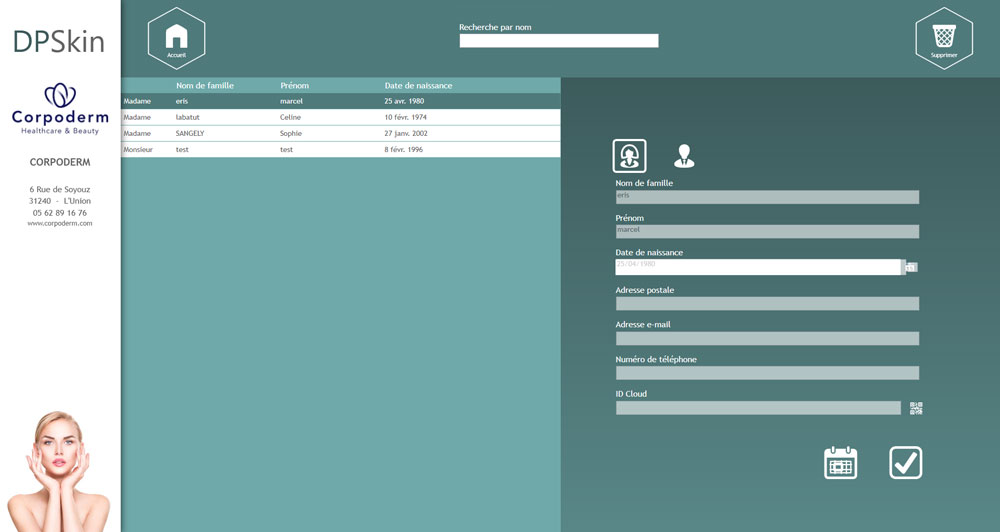
Task: Open the calendar appointments icon
Action: pos(840,463)
